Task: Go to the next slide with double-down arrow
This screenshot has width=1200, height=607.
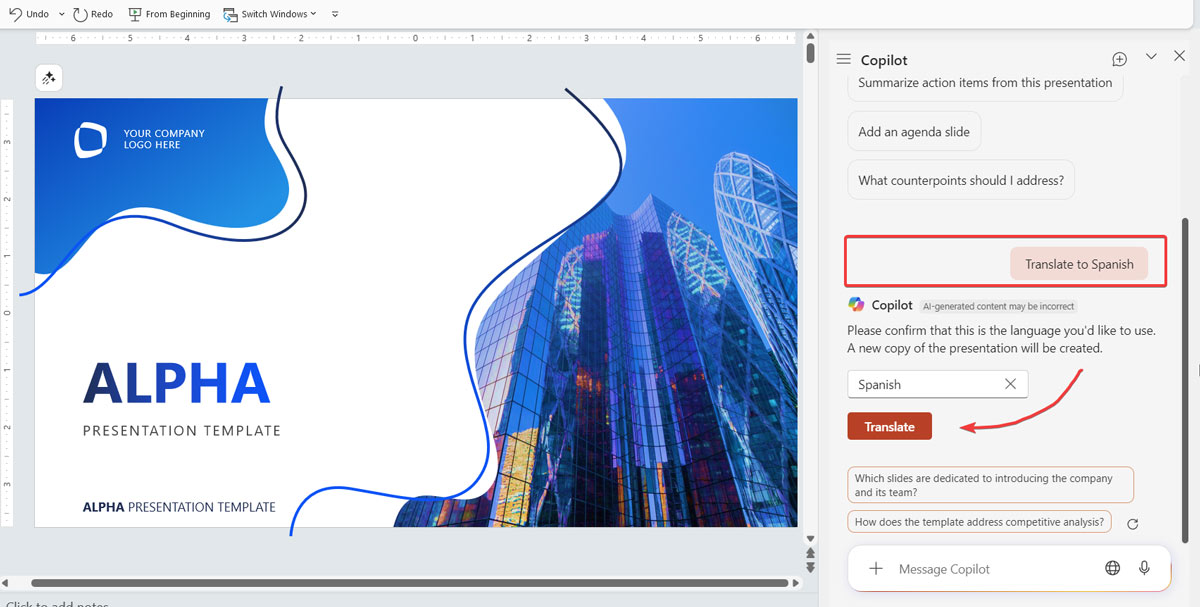Action: [810, 566]
